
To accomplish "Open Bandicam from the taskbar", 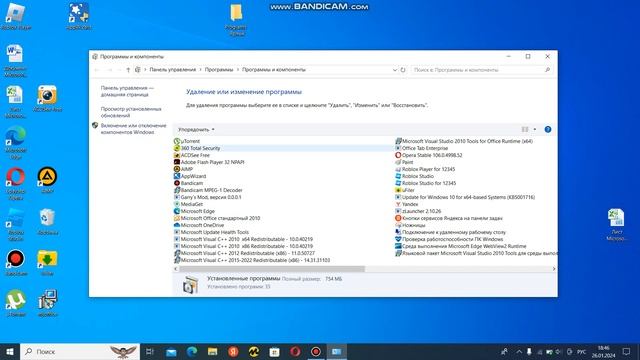I will 316,351.
